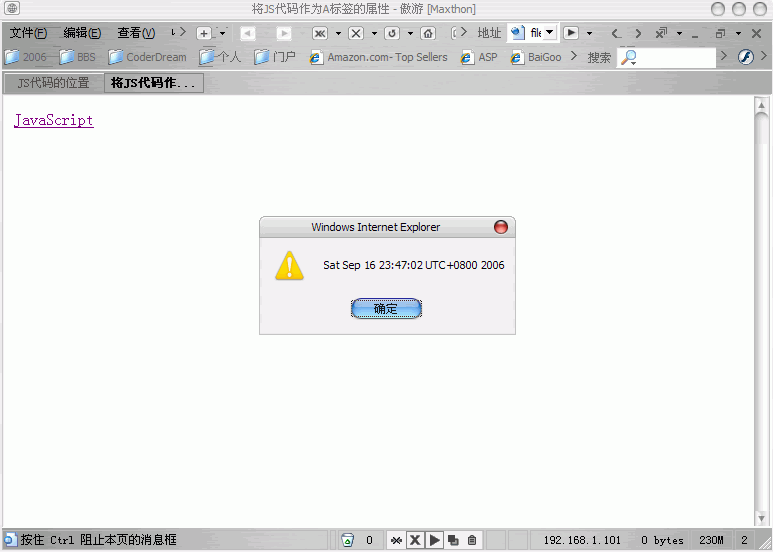Close alert dialog with red button
This screenshot has height=552, width=773.
click(x=500, y=227)
